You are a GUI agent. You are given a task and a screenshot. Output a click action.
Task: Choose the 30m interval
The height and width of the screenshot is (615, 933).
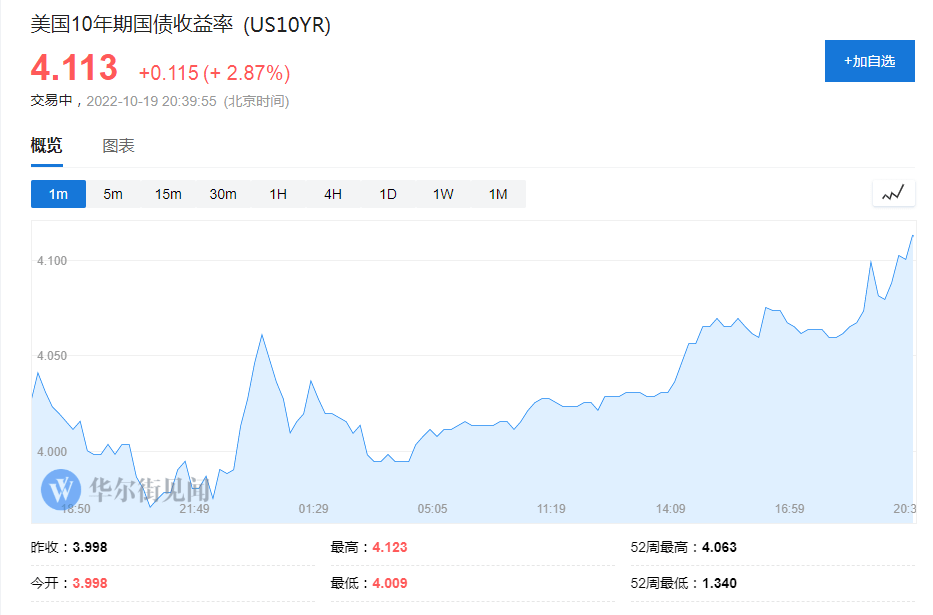223,194
